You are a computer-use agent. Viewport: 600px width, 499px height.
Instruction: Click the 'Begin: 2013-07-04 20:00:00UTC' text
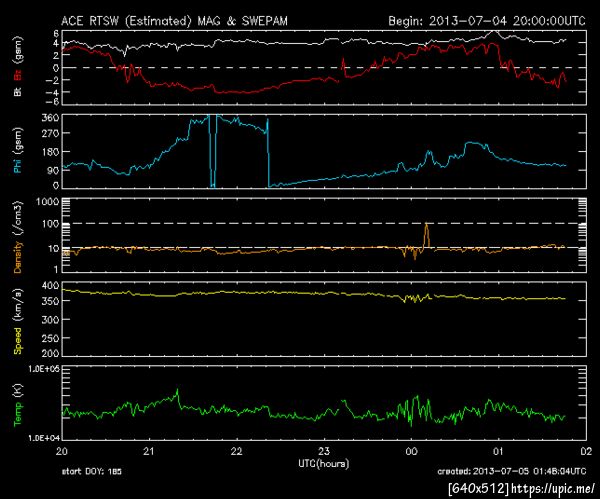click(487, 21)
